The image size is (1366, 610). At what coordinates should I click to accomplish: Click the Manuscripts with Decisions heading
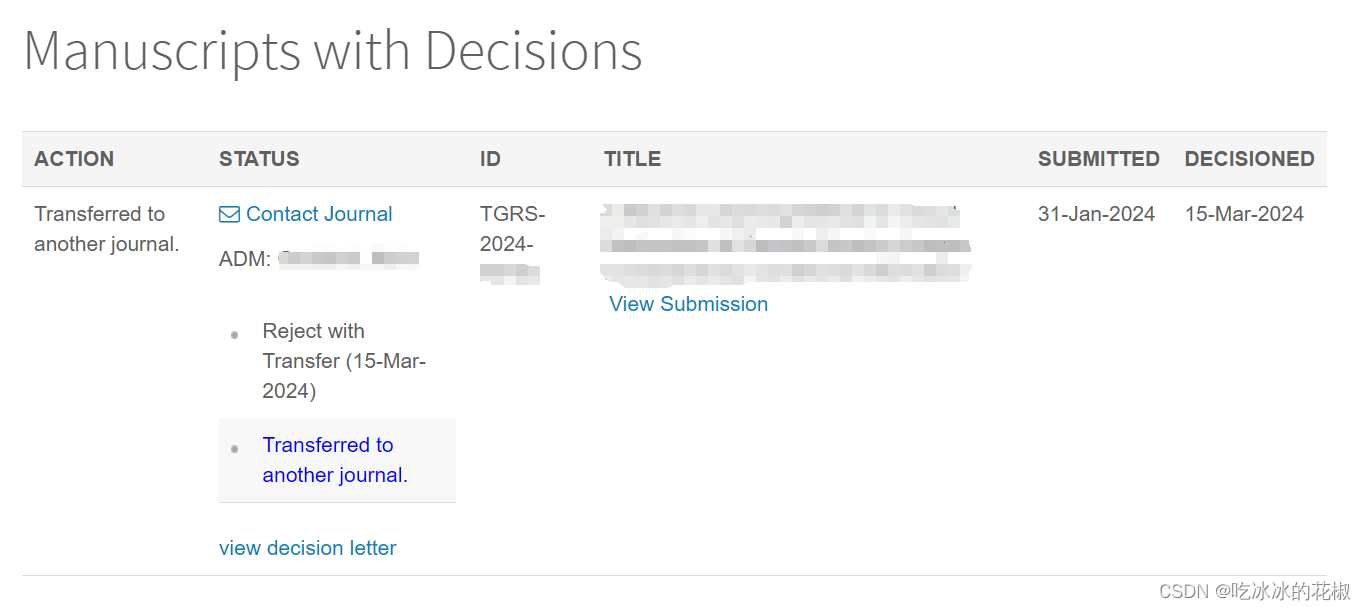coord(334,51)
